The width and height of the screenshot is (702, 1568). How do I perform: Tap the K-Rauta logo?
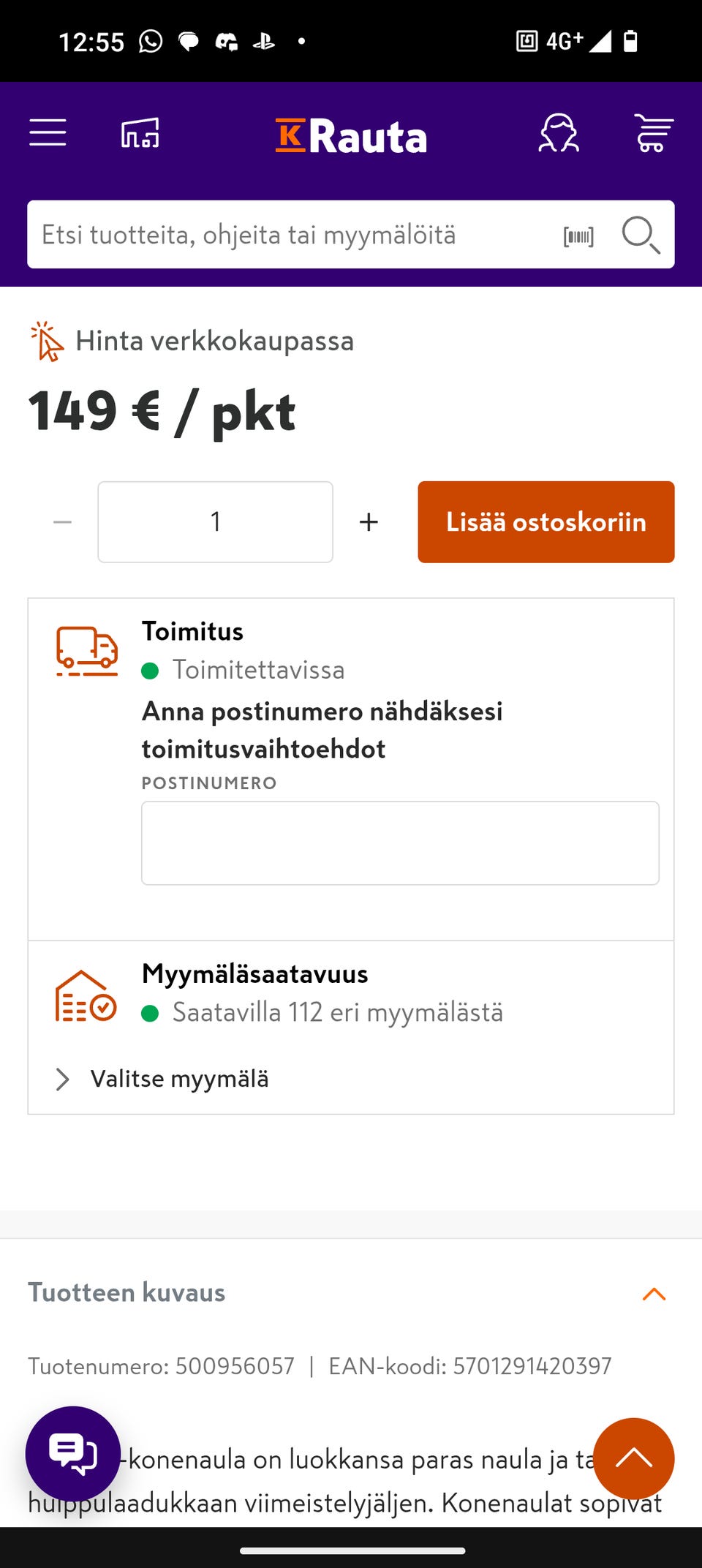click(x=351, y=135)
